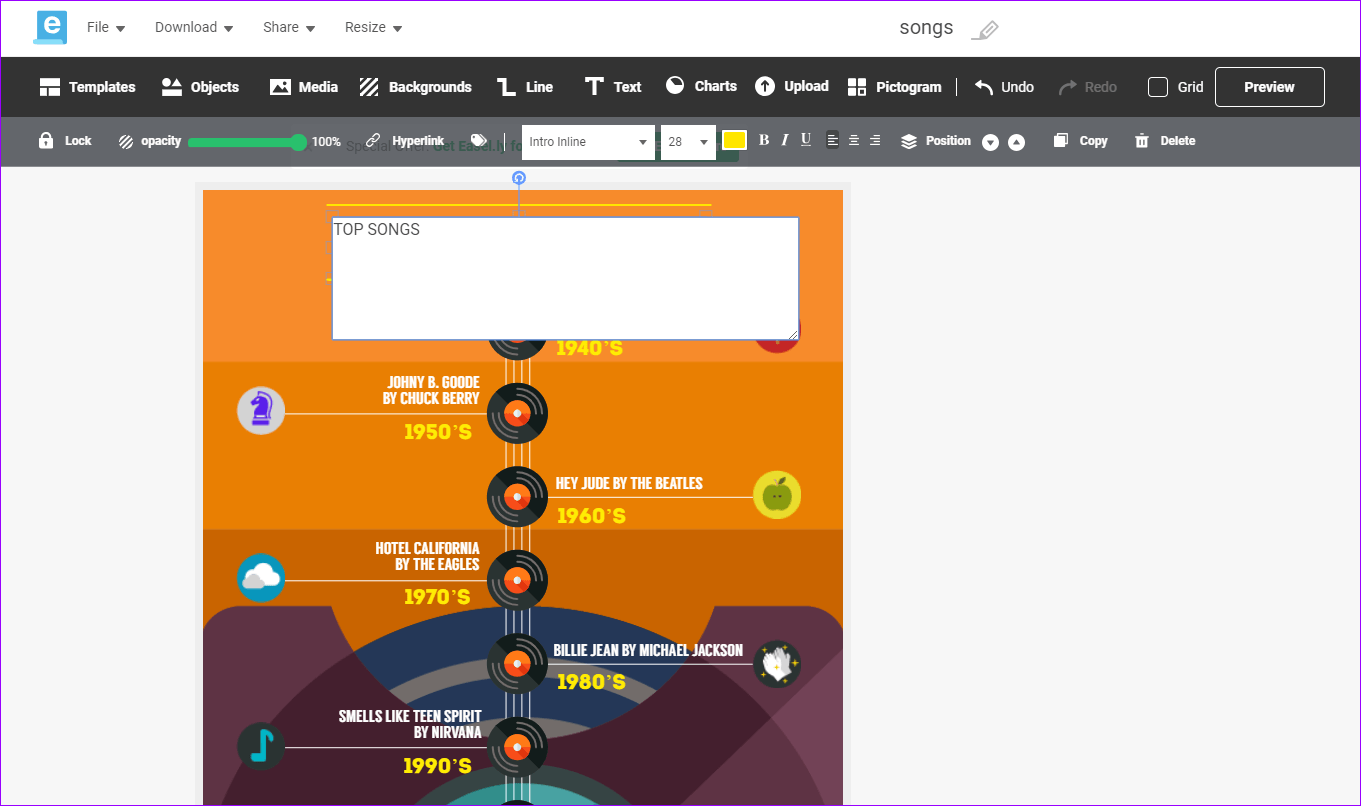The height and width of the screenshot is (806, 1361).
Task: Enable the Grid checkbox
Action: pyautogui.click(x=1158, y=87)
